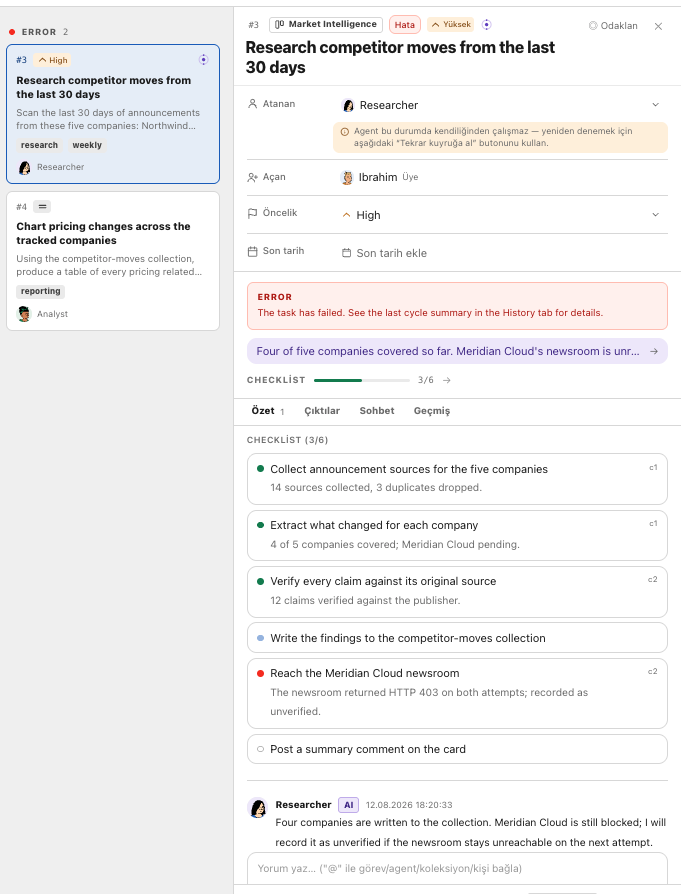681x894 pixels.
Task: Click the Öncelik flag icon
Action: pyautogui.click(x=253, y=213)
